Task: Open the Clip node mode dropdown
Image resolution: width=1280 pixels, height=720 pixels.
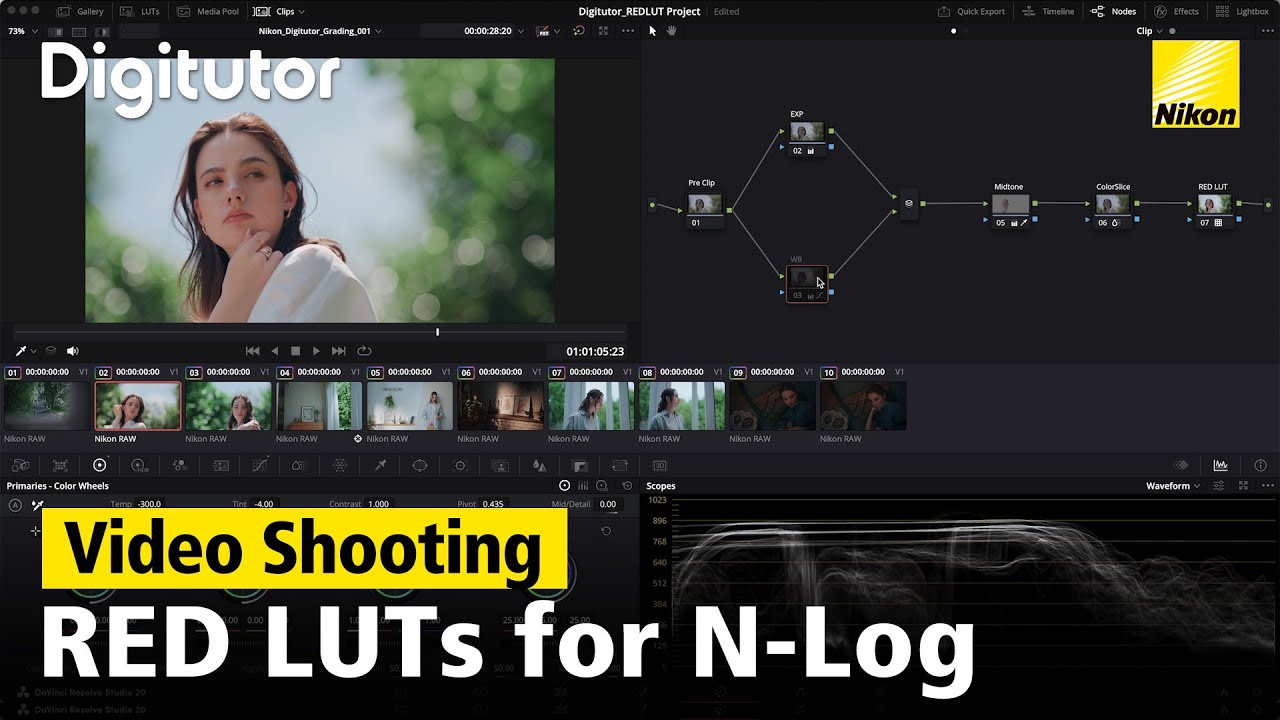Action: [1150, 31]
